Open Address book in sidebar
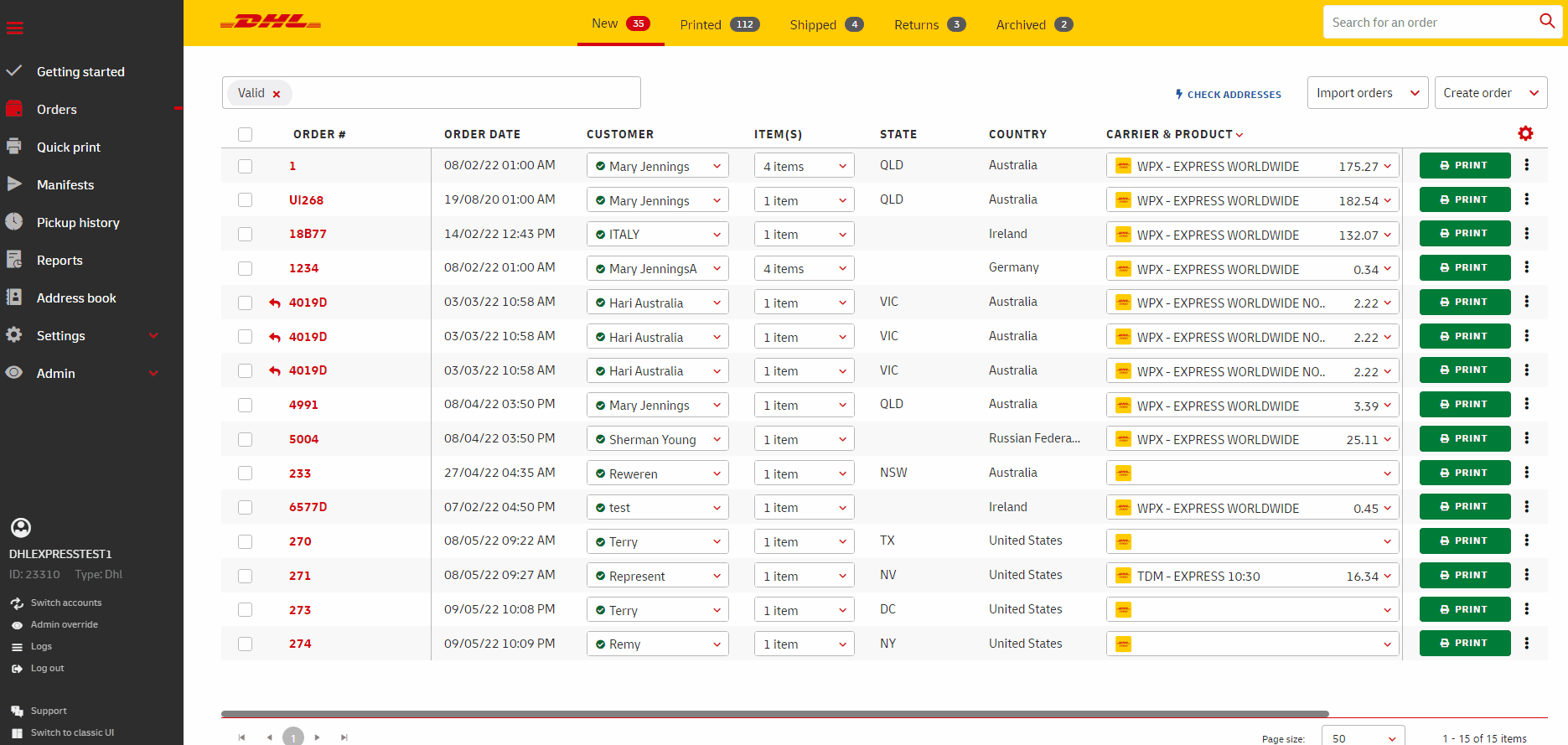This screenshot has width=1568, height=745. pyautogui.click(x=76, y=297)
